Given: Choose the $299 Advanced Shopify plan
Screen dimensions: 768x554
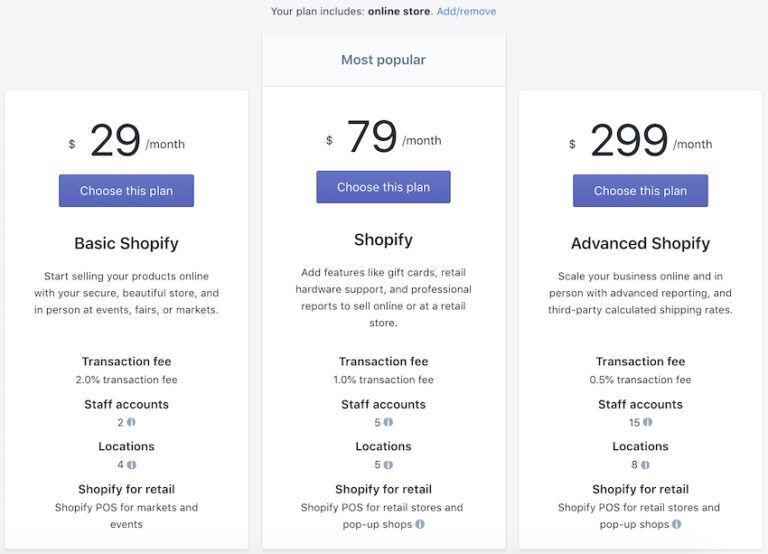Looking at the screenshot, I should pos(640,191).
